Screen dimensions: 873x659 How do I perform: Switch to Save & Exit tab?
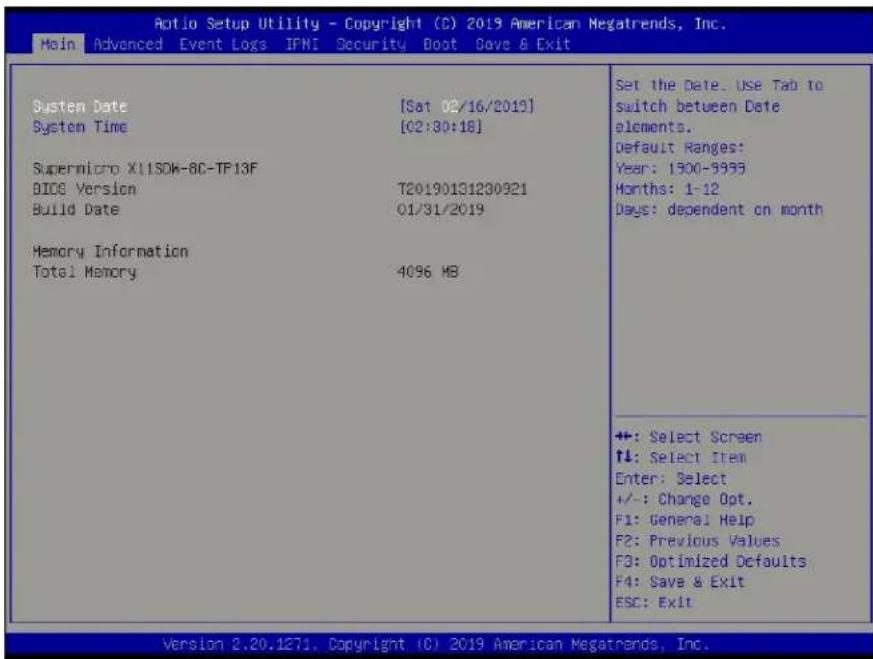523,44
